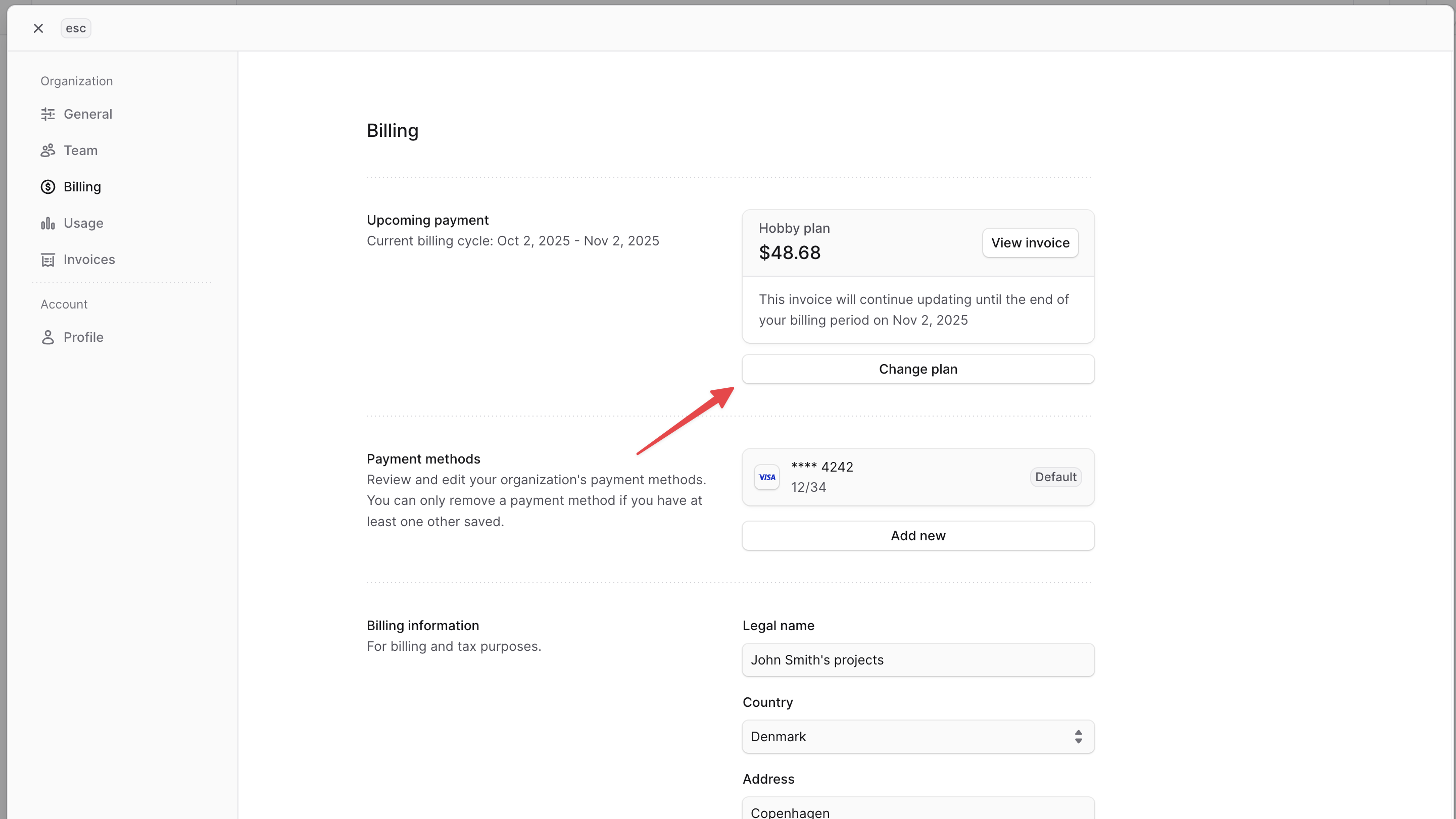Open the Profile person icon
Screen dimensions: 1456x819
[x=48, y=337]
